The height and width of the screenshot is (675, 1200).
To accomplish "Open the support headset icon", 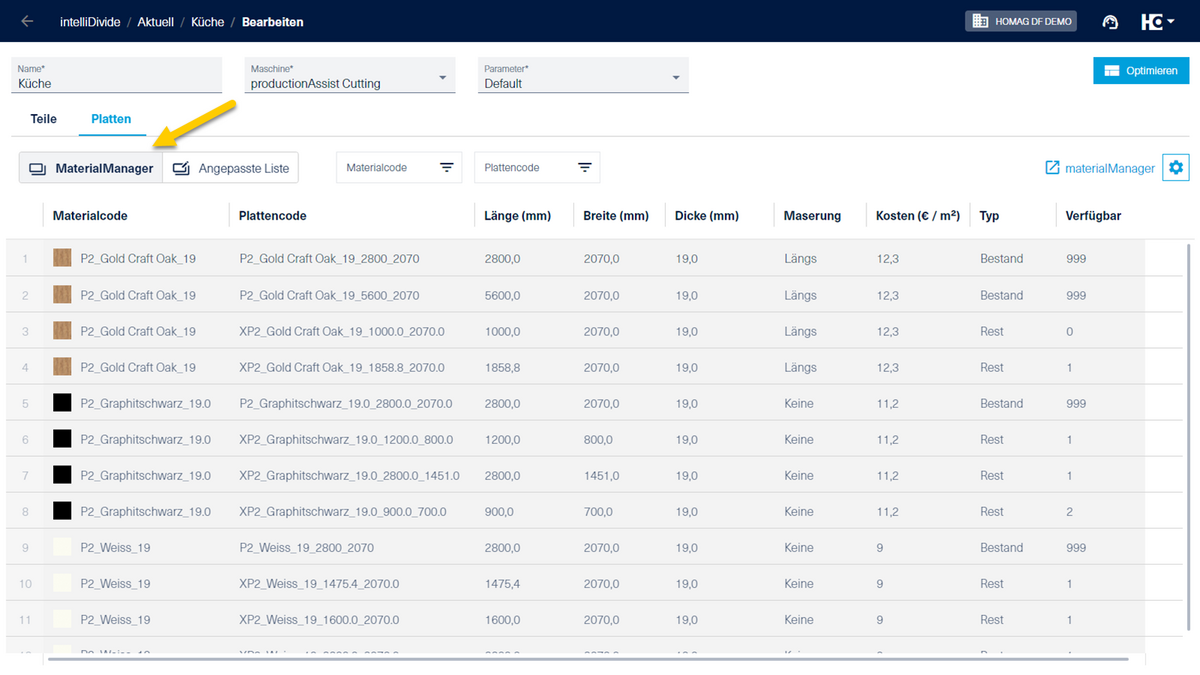I will pyautogui.click(x=1110, y=22).
